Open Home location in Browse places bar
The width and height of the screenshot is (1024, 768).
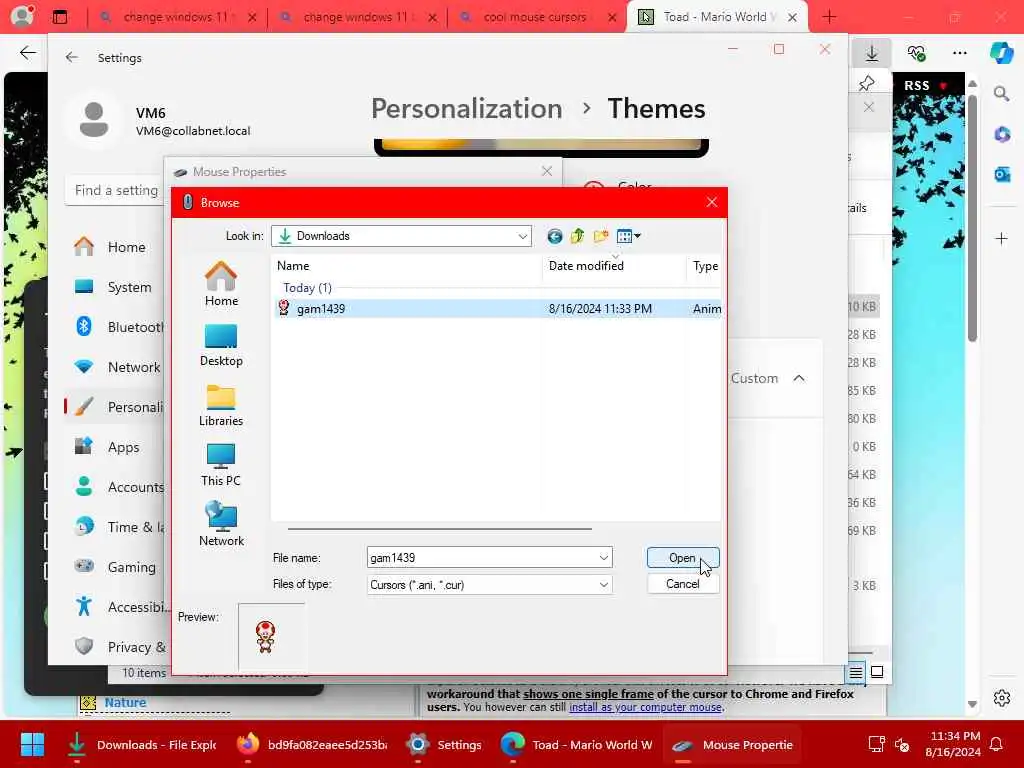[221, 284]
